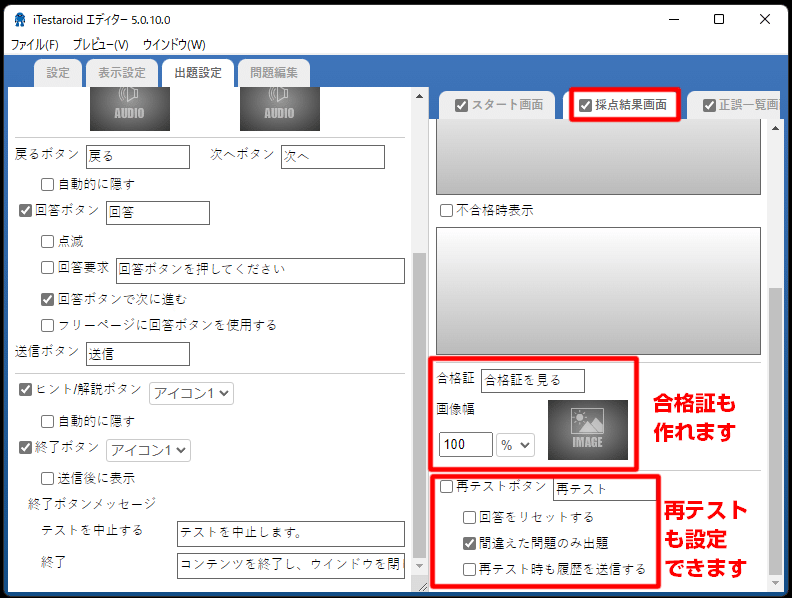Enable the 再テストボタン checkbox
792x598 pixels.
pyautogui.click(x=447, y=486)
